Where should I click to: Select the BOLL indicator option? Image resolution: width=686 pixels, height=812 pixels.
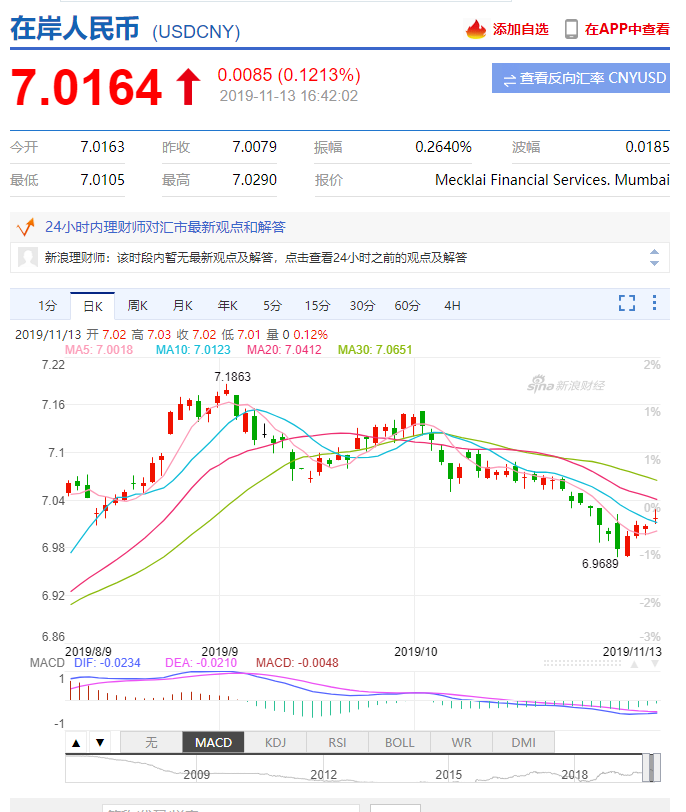coord(399,742)
